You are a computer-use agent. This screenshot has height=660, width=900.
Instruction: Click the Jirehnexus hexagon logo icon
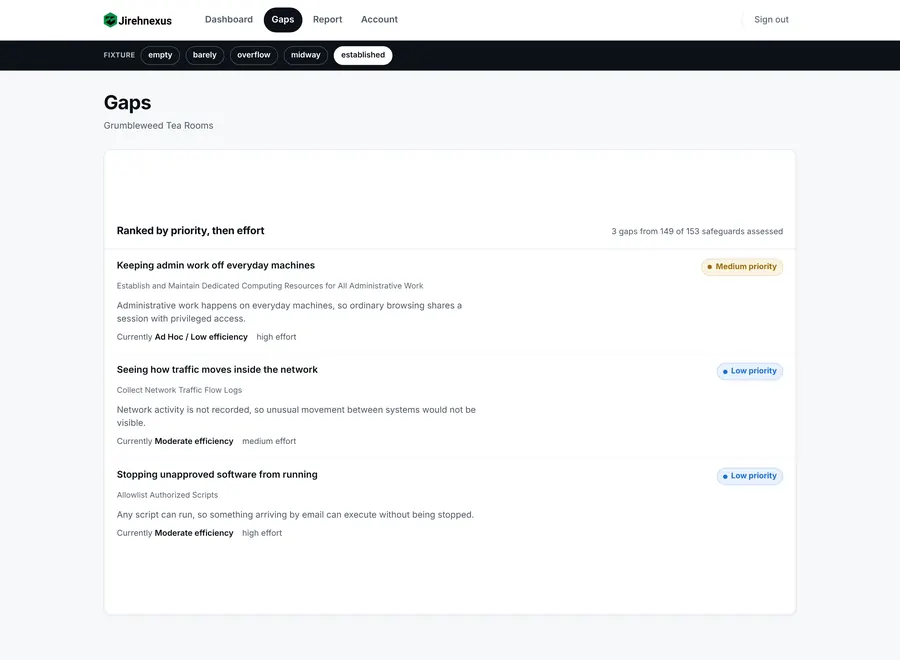[x=110, y=20]
